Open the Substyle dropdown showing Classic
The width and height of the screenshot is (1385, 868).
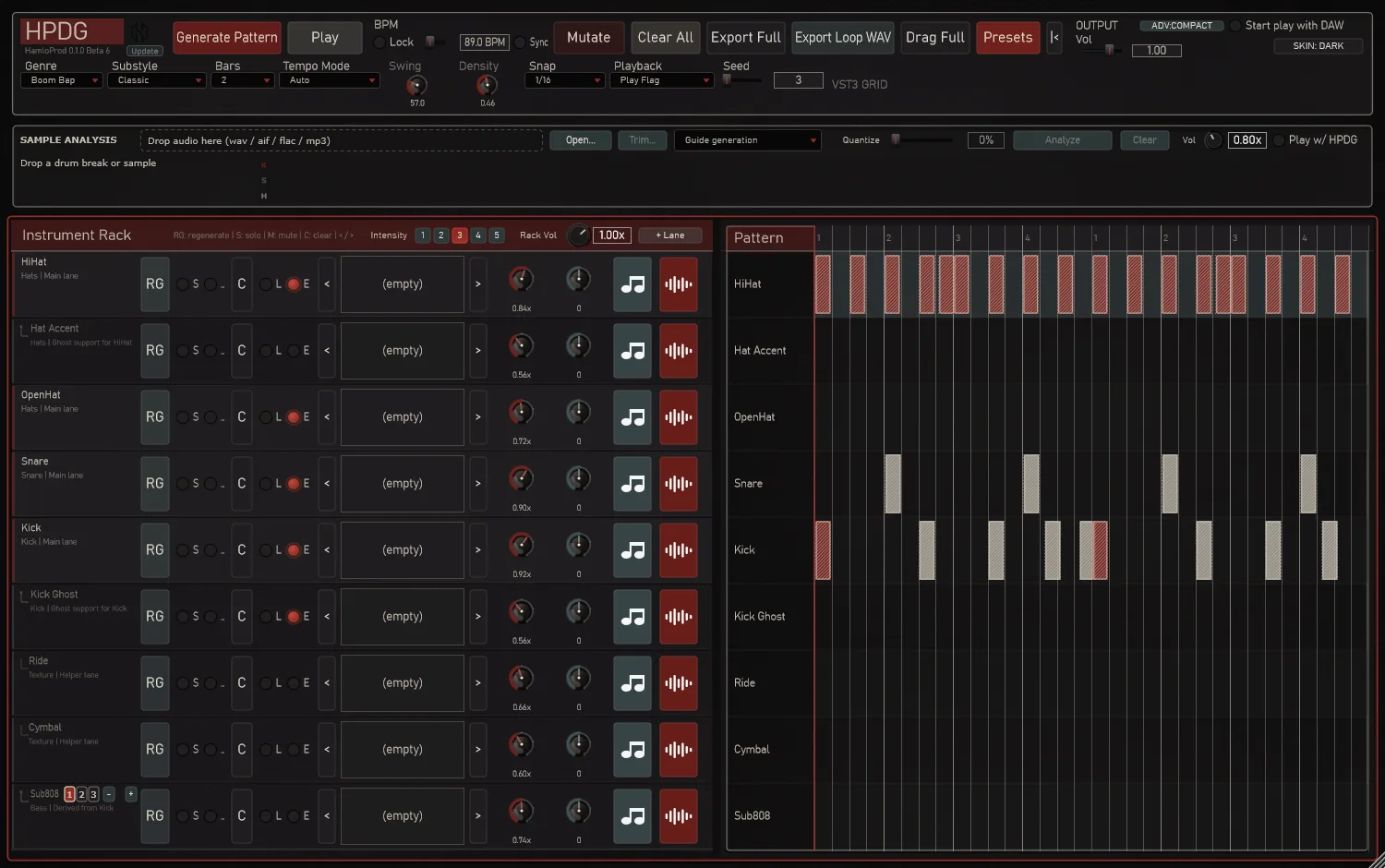(x=156, y=80)
